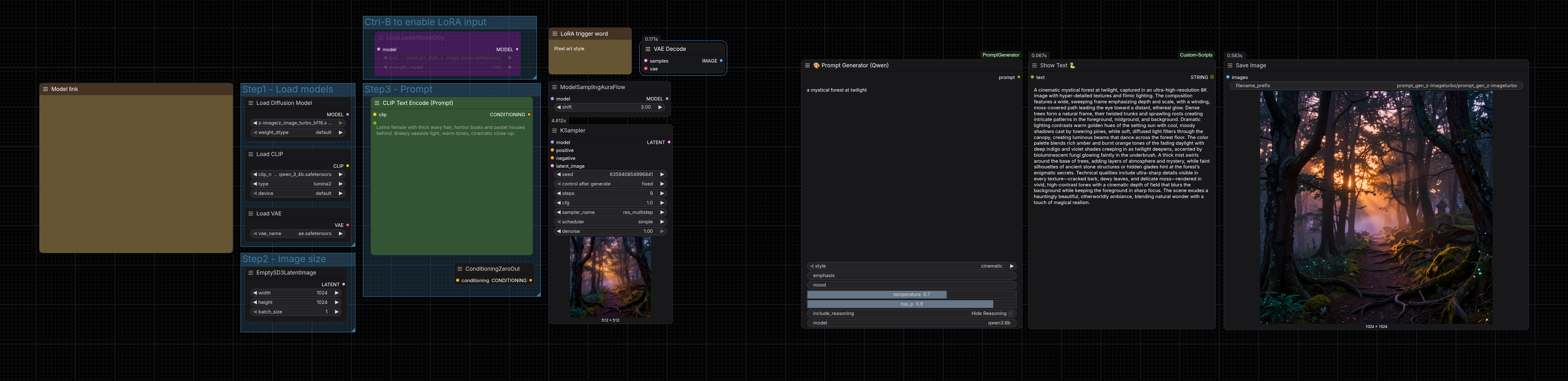
Task: Increase KSampler steps with right arrow
Action: [x=662, y=193]
